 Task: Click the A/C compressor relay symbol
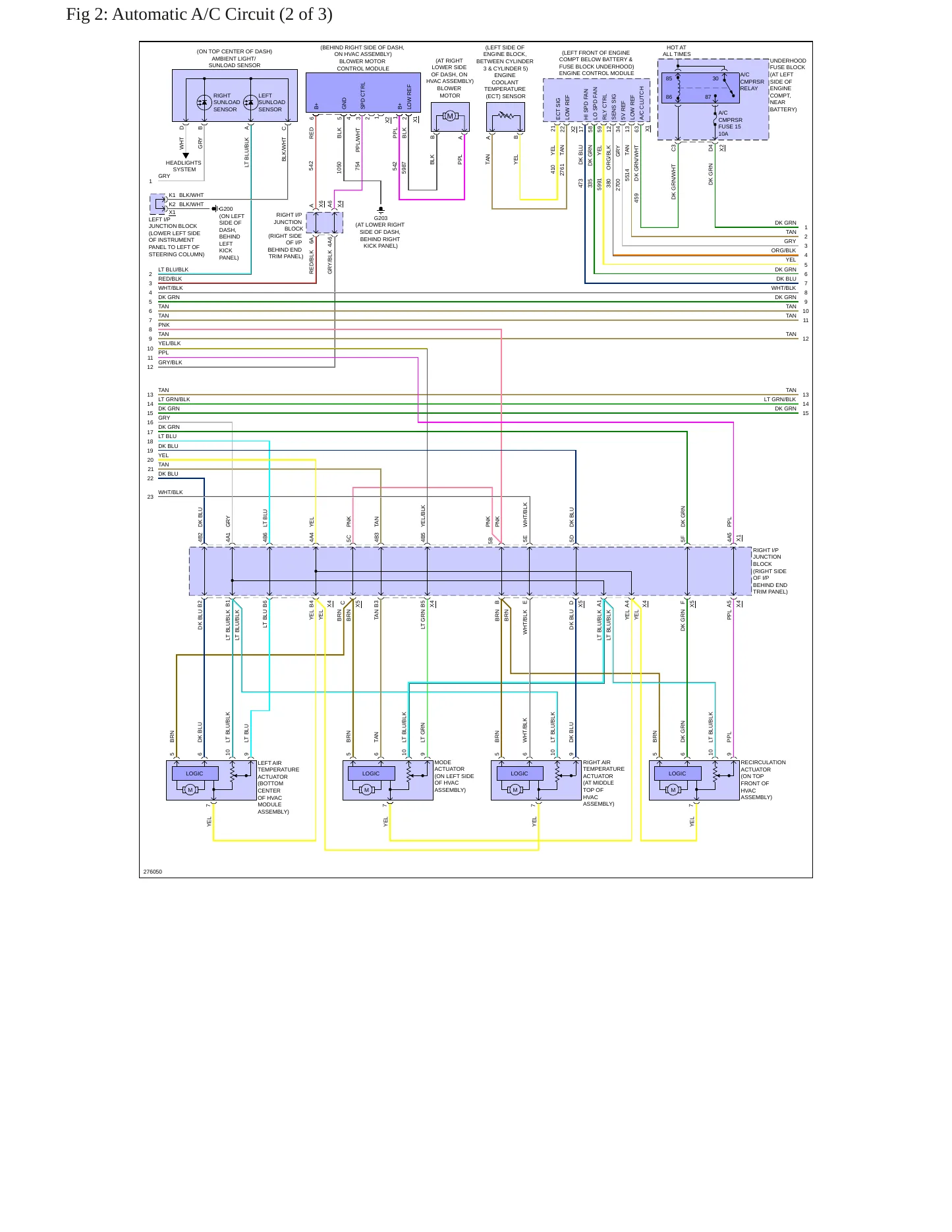700,88
